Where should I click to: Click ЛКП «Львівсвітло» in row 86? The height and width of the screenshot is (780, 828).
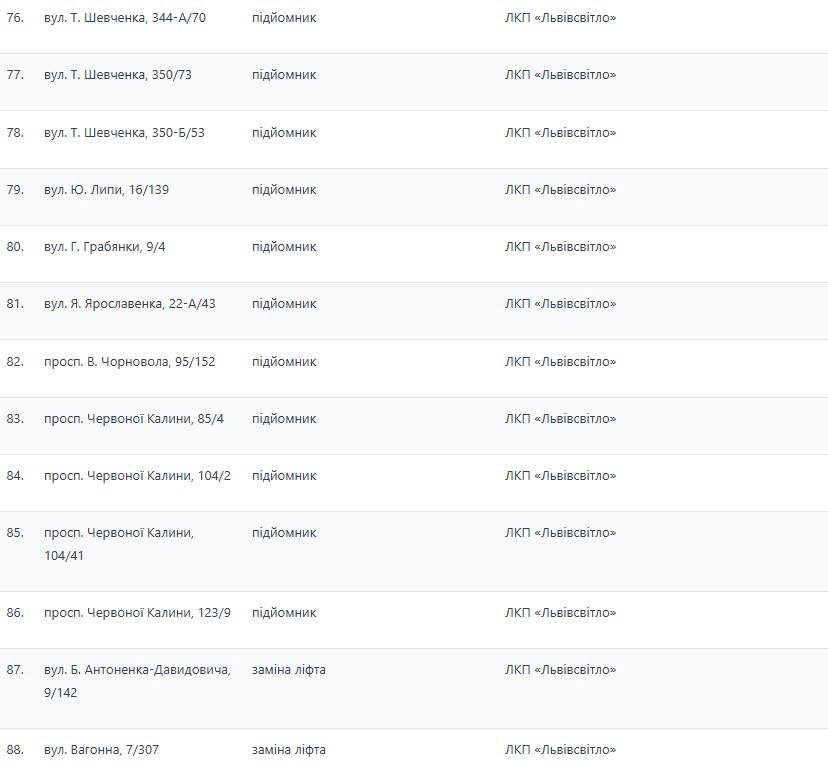(560, 613)
